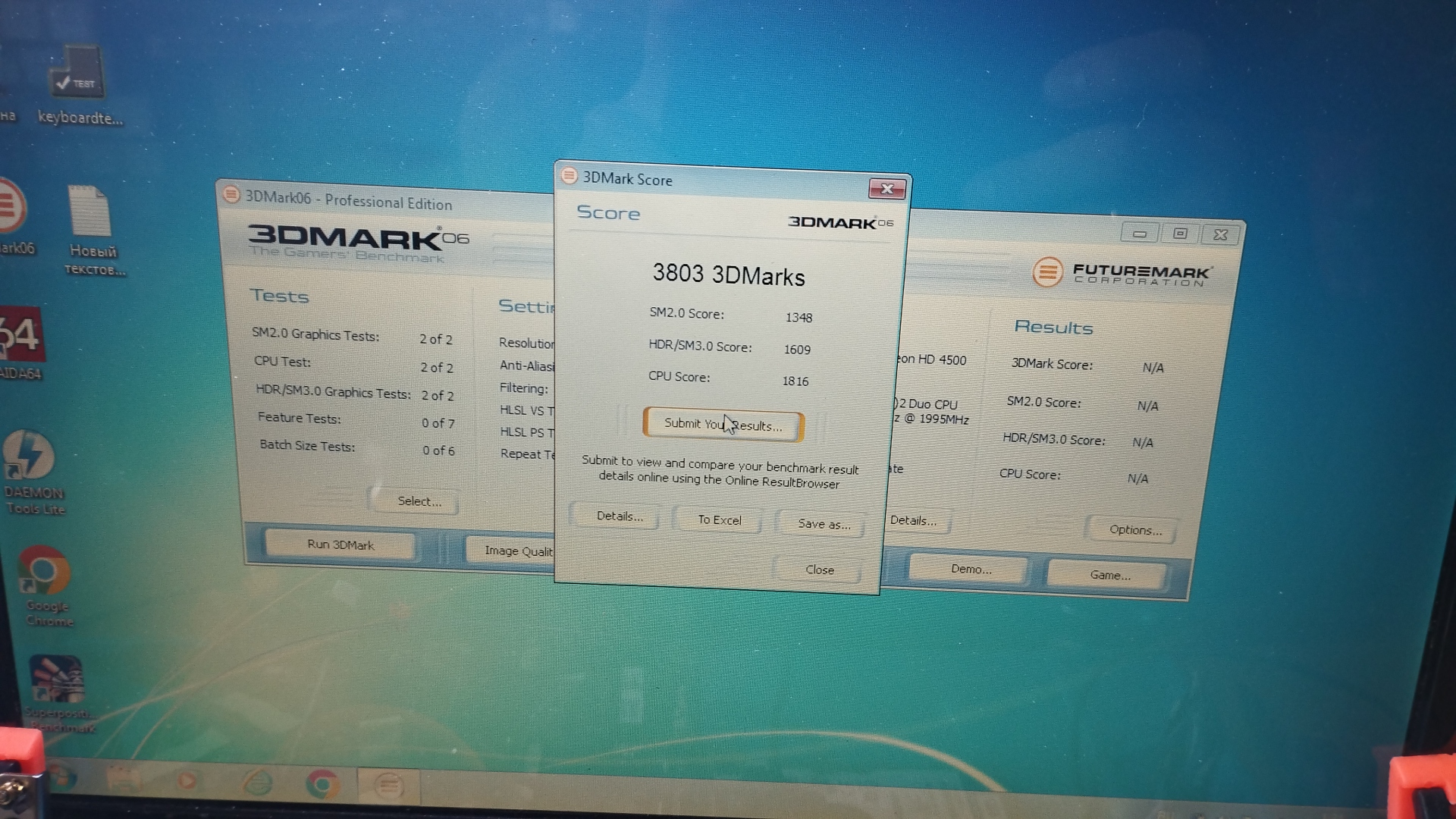Maximize the 3DMark06 main window
This screenshot has width=1456, height=819.
1180,234
